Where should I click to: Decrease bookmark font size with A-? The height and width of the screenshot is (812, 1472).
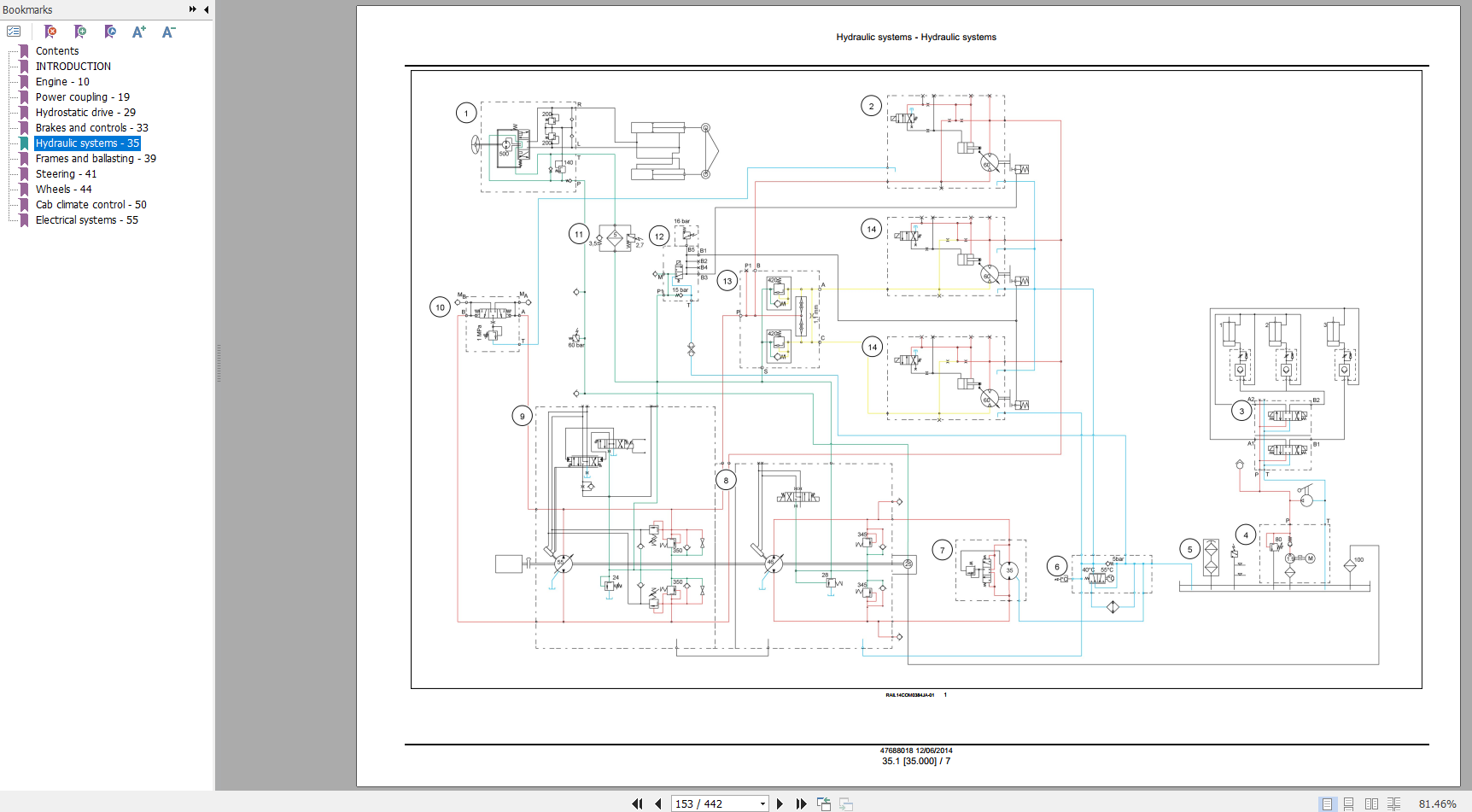coord(168,32)
